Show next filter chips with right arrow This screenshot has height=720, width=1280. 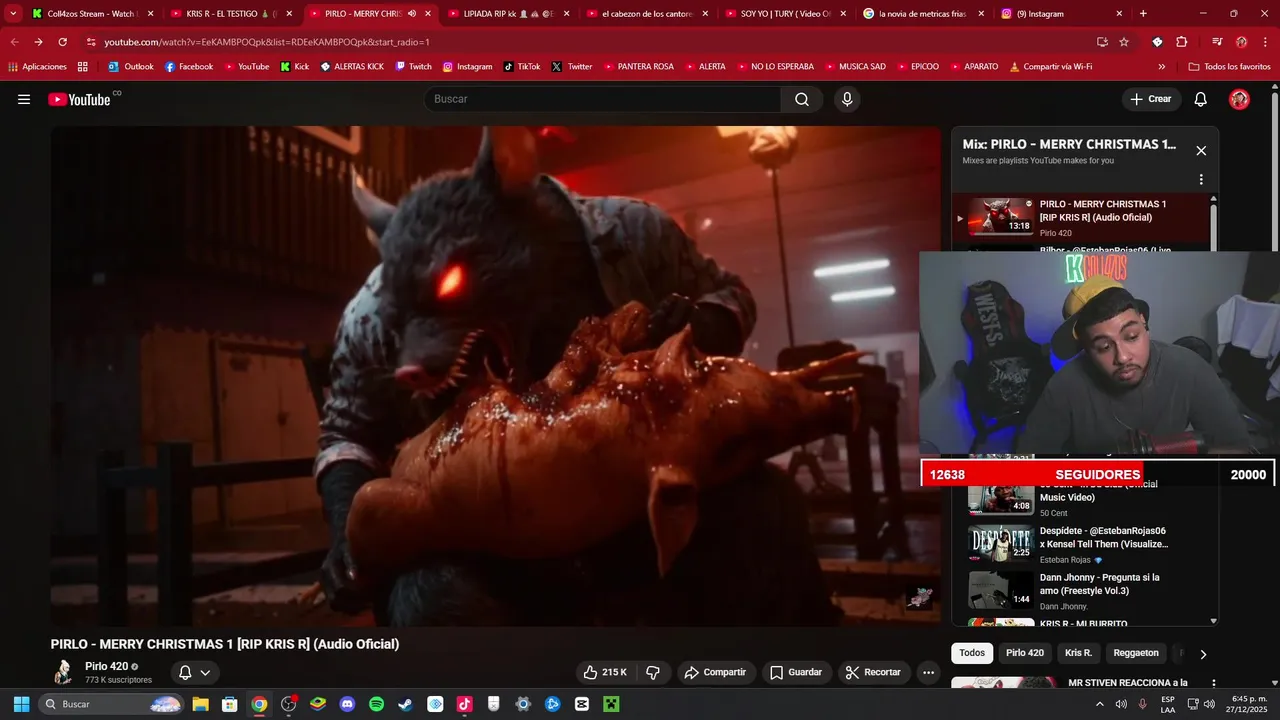pyautogui.click(x=1203, y=654)
